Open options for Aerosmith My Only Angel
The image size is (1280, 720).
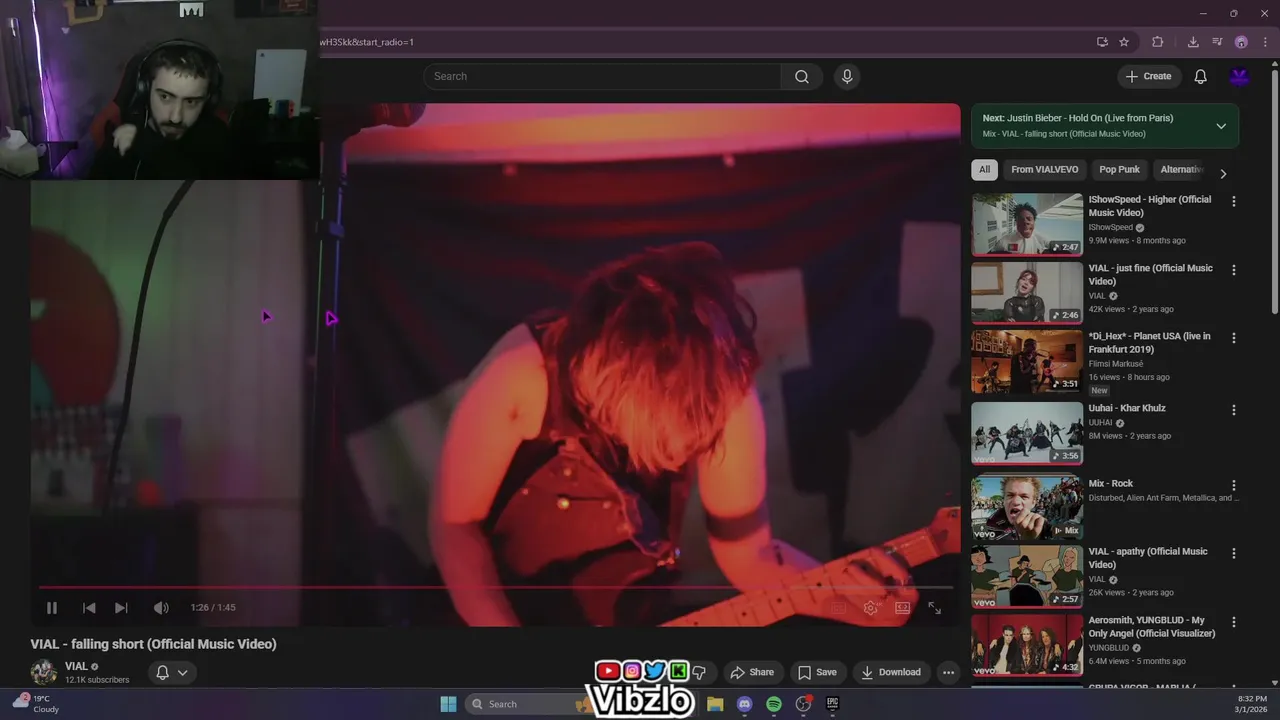[x=1233, y=622]
